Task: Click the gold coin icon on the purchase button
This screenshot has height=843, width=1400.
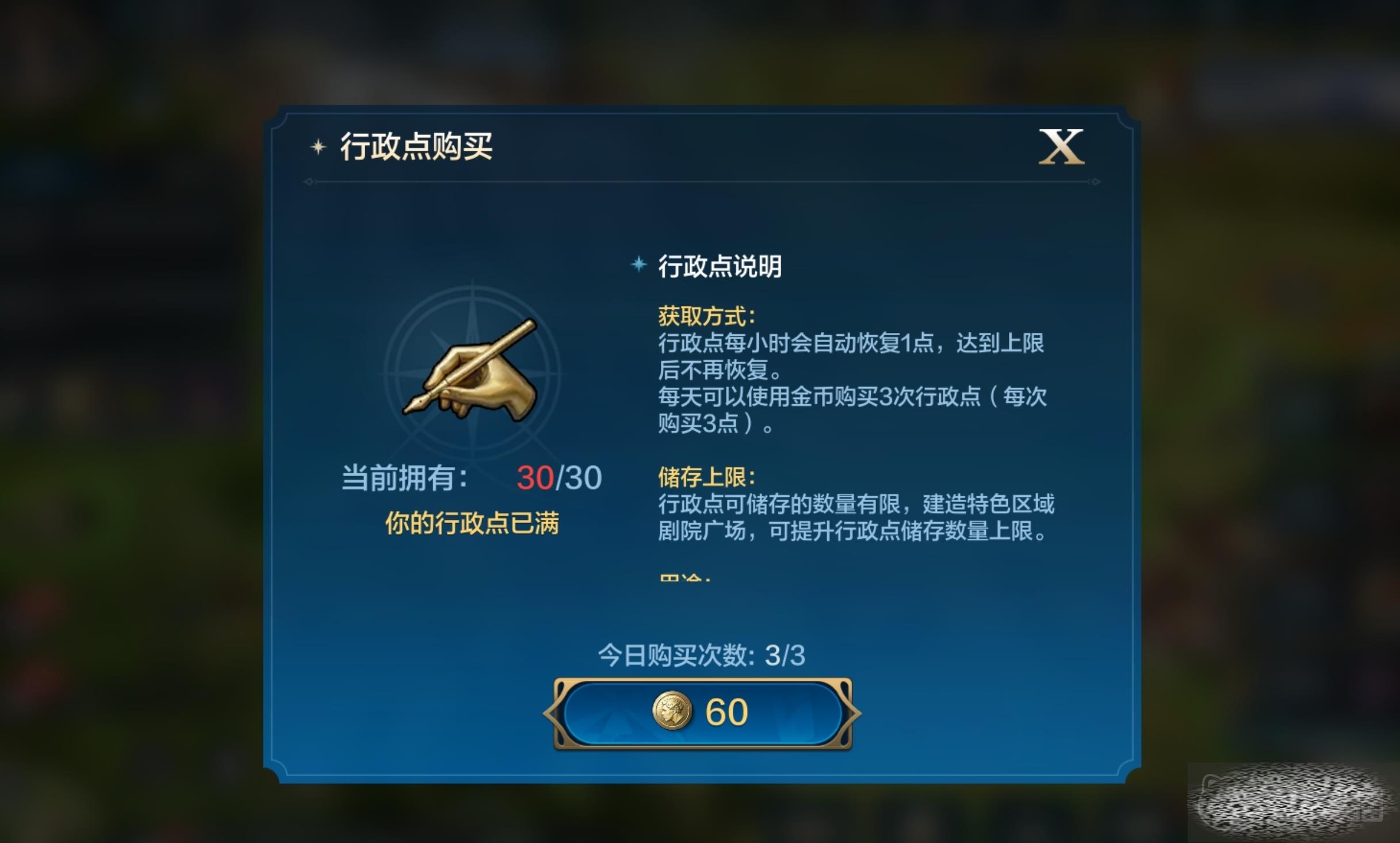Action: tap(671, 711)
